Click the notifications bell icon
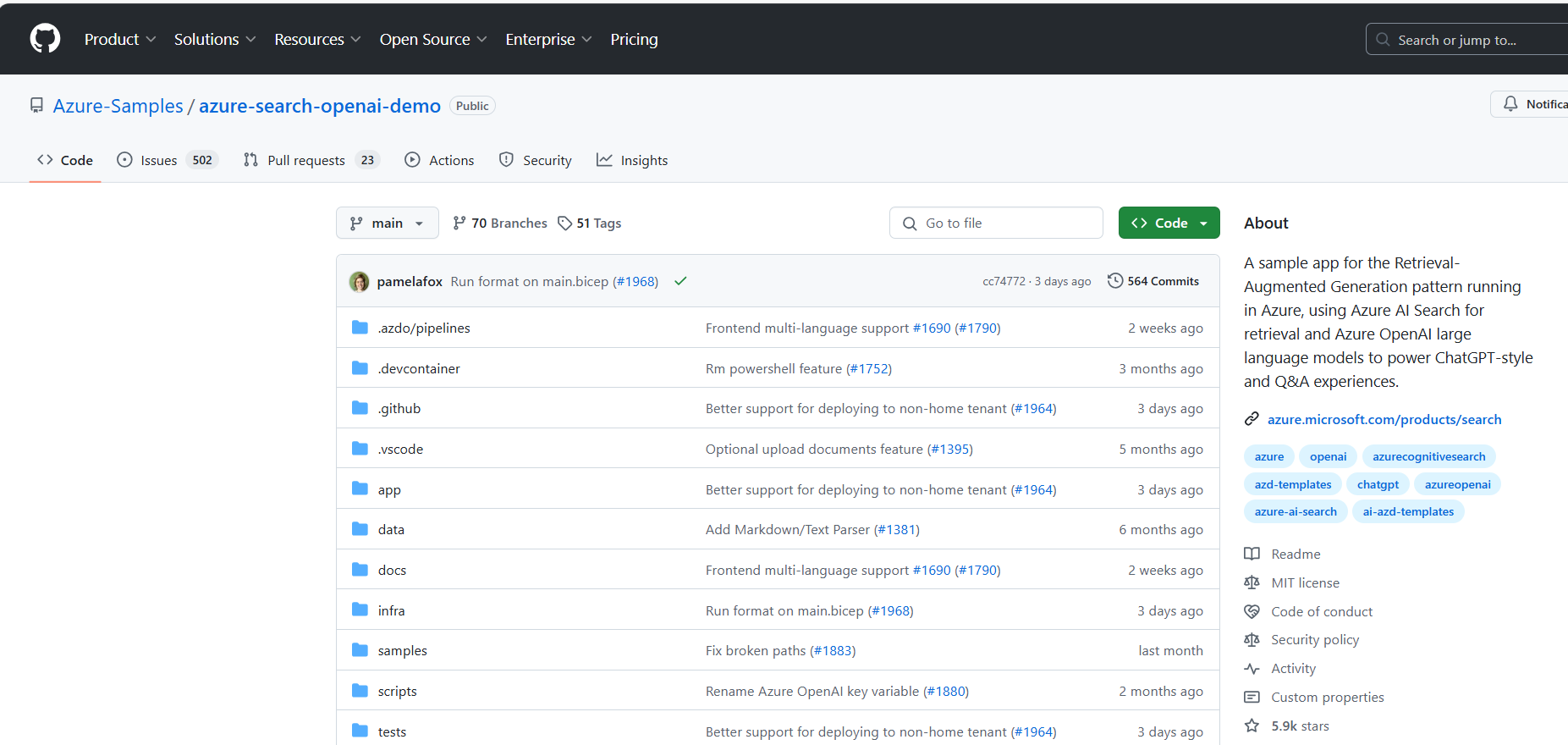This screenshot has height=745, width=1568. click(1510, 104)
